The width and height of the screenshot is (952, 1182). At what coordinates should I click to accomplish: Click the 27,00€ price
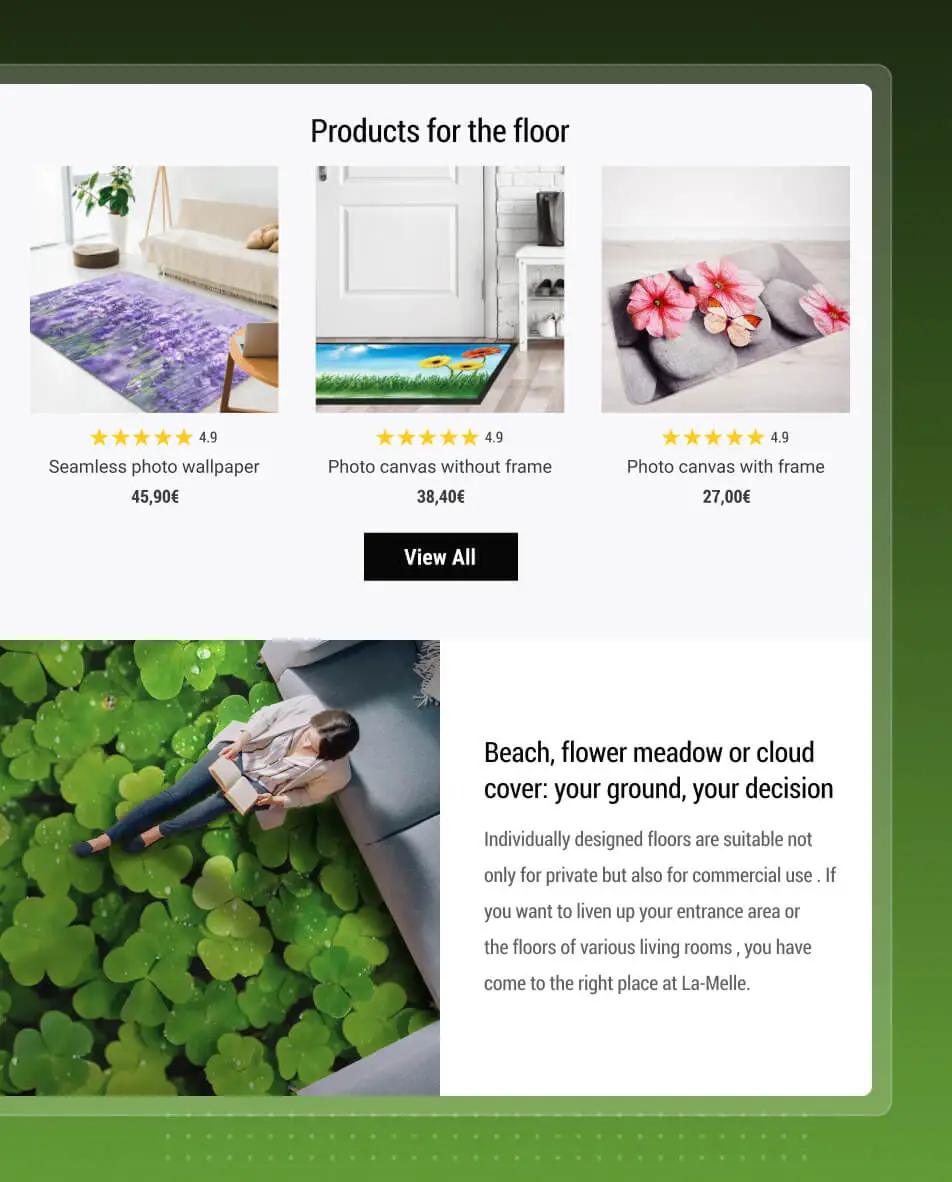[726, 496]
